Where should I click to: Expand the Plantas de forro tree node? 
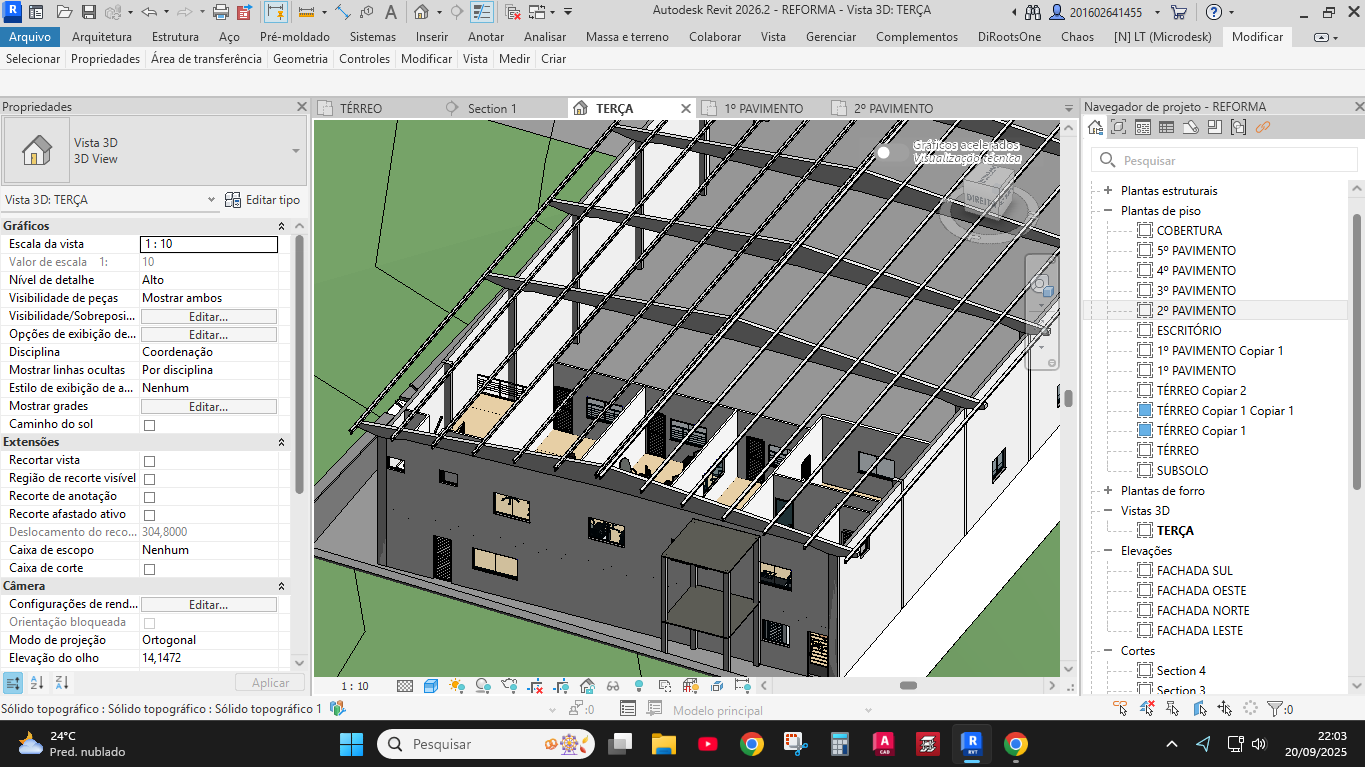coord(1107,491)
